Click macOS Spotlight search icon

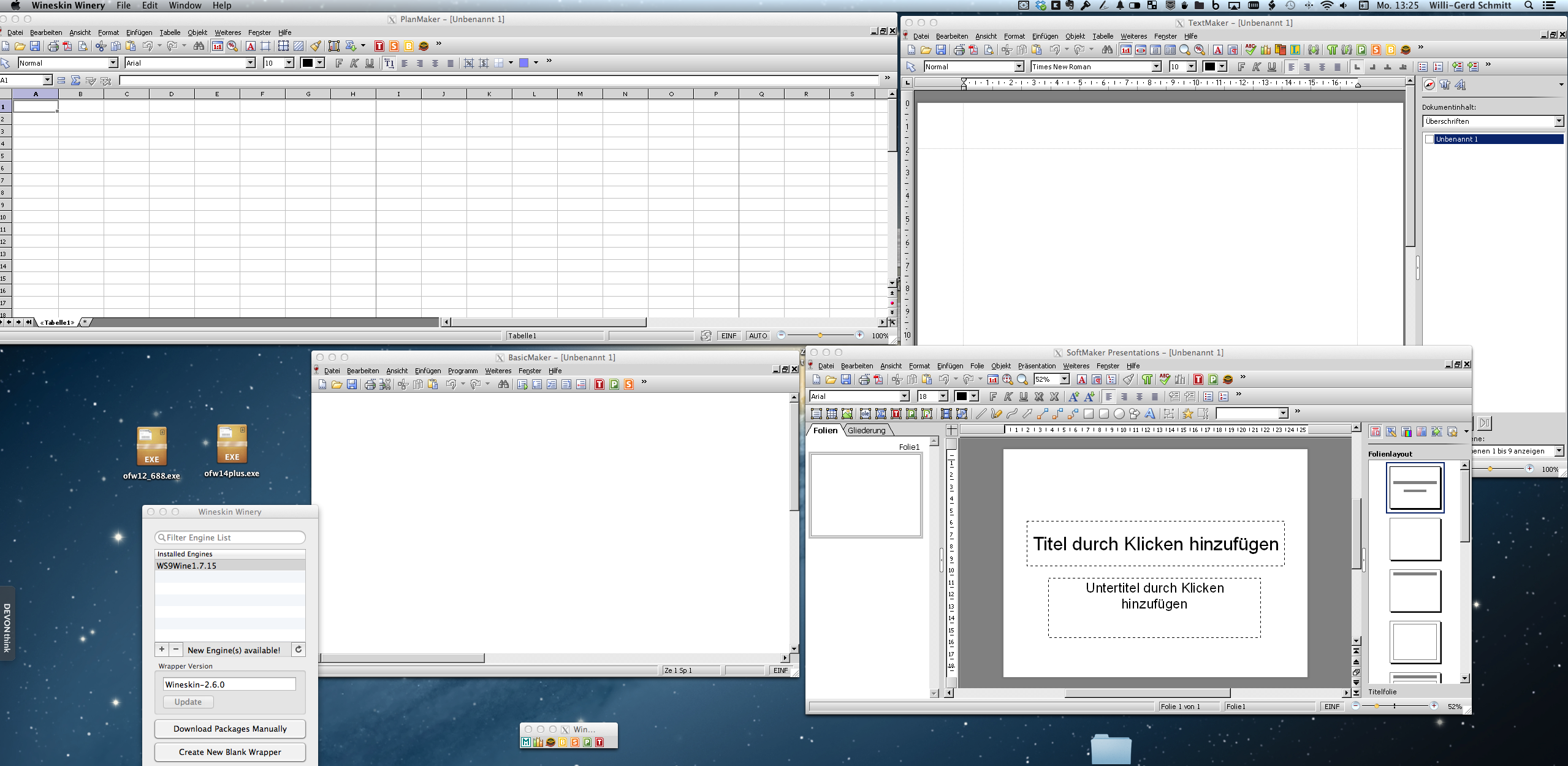1529,6
